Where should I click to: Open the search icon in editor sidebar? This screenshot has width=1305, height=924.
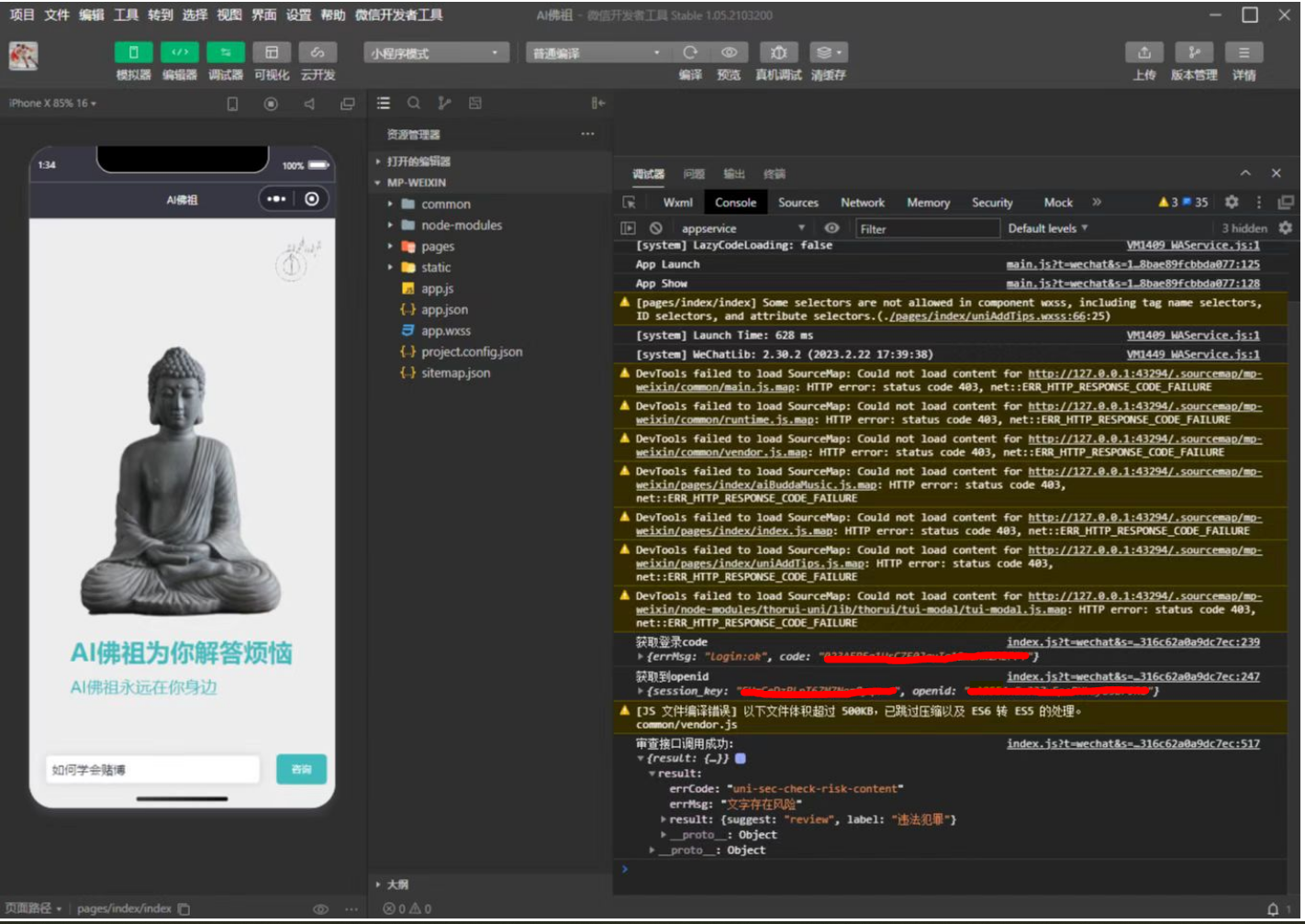(414, 104)
